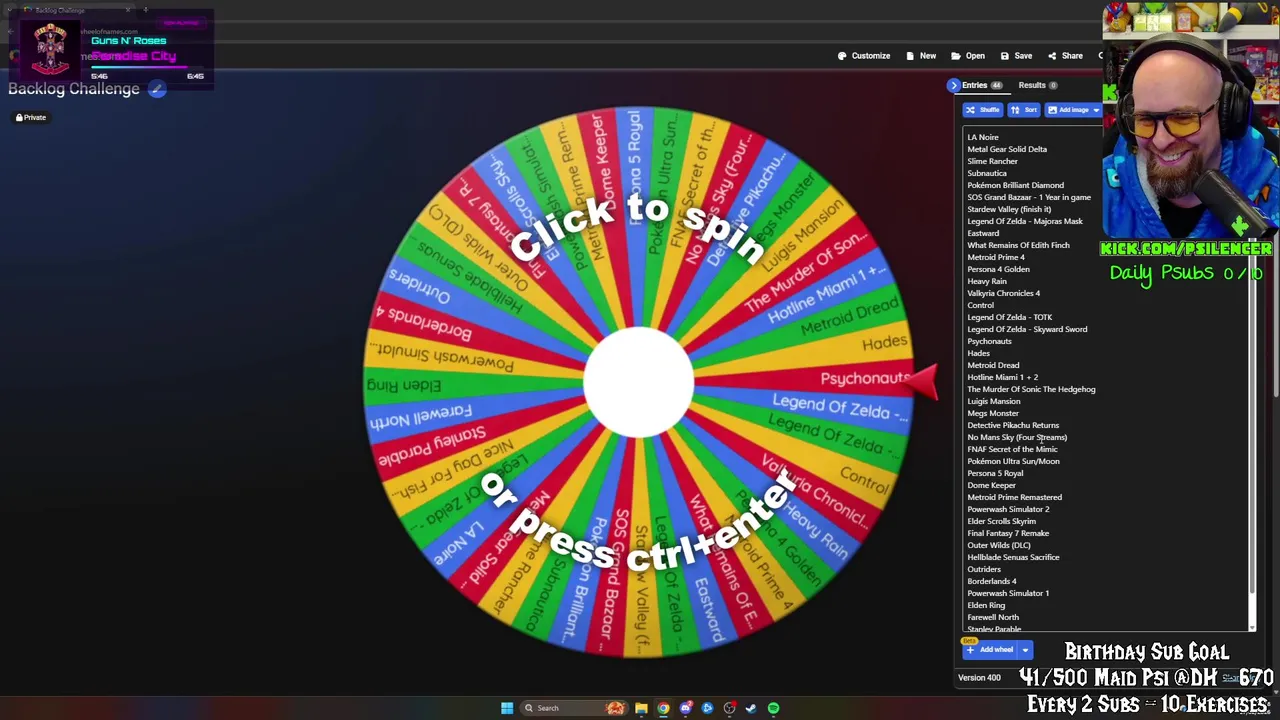This screenshot has height=720, width=1280.
Task: Select 'Psychonauts' entry in list
Action: click(989, 341)
